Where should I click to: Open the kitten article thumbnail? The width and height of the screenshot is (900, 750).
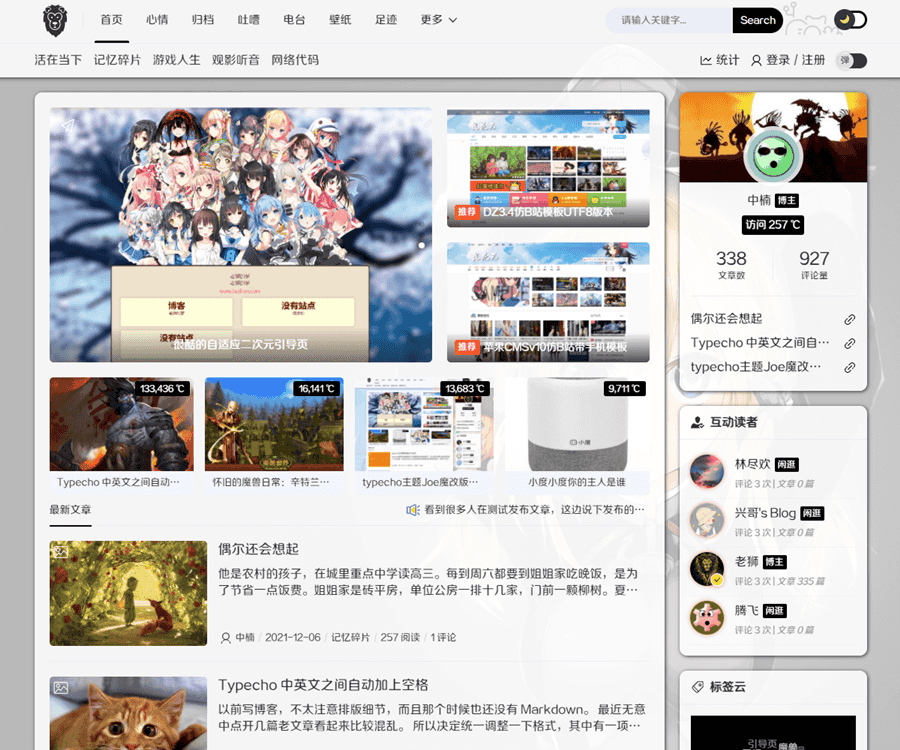tap(129, 713)
